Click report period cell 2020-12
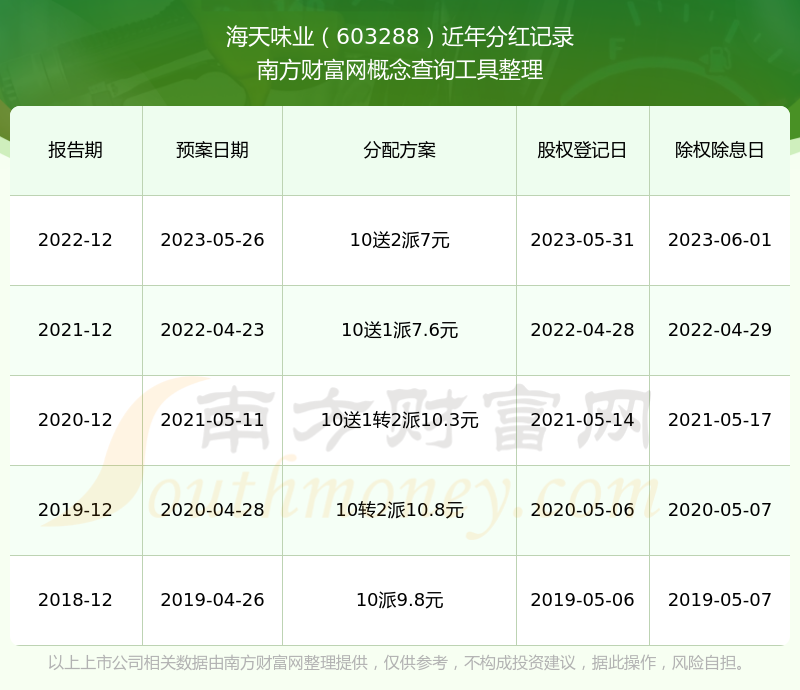Screen dimensions: 800x690 click(76, 420)
